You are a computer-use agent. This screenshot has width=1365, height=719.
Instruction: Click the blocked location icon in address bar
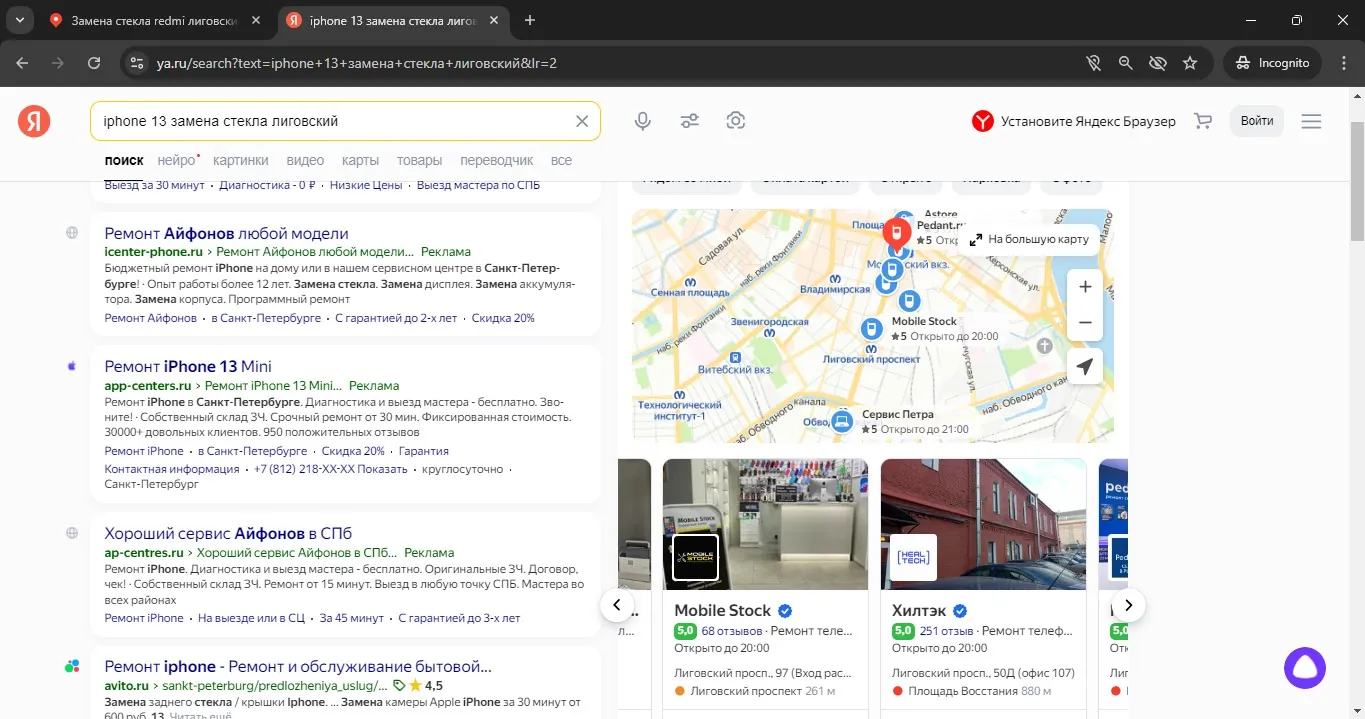tap(1093, 63)
